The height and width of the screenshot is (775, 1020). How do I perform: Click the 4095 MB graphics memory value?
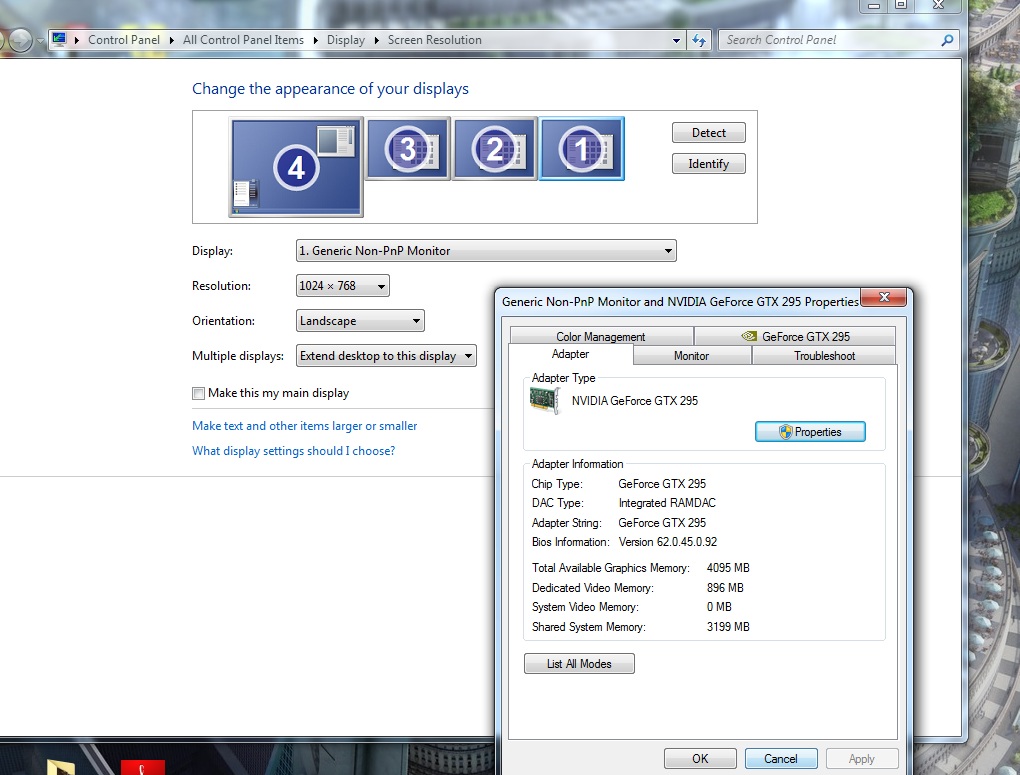(x=728, y=568)
